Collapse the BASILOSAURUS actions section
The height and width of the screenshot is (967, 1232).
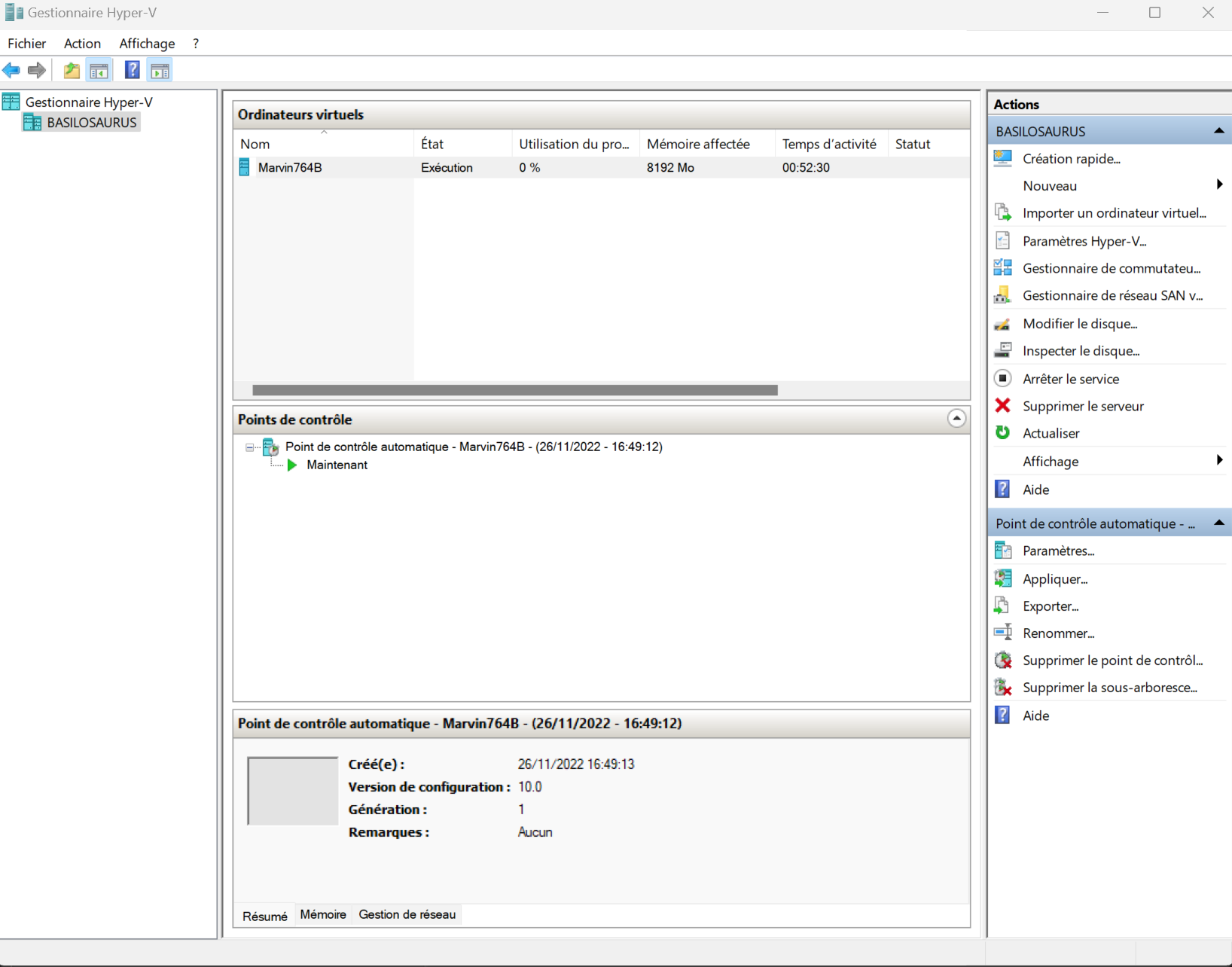(x=1218, y=131)
